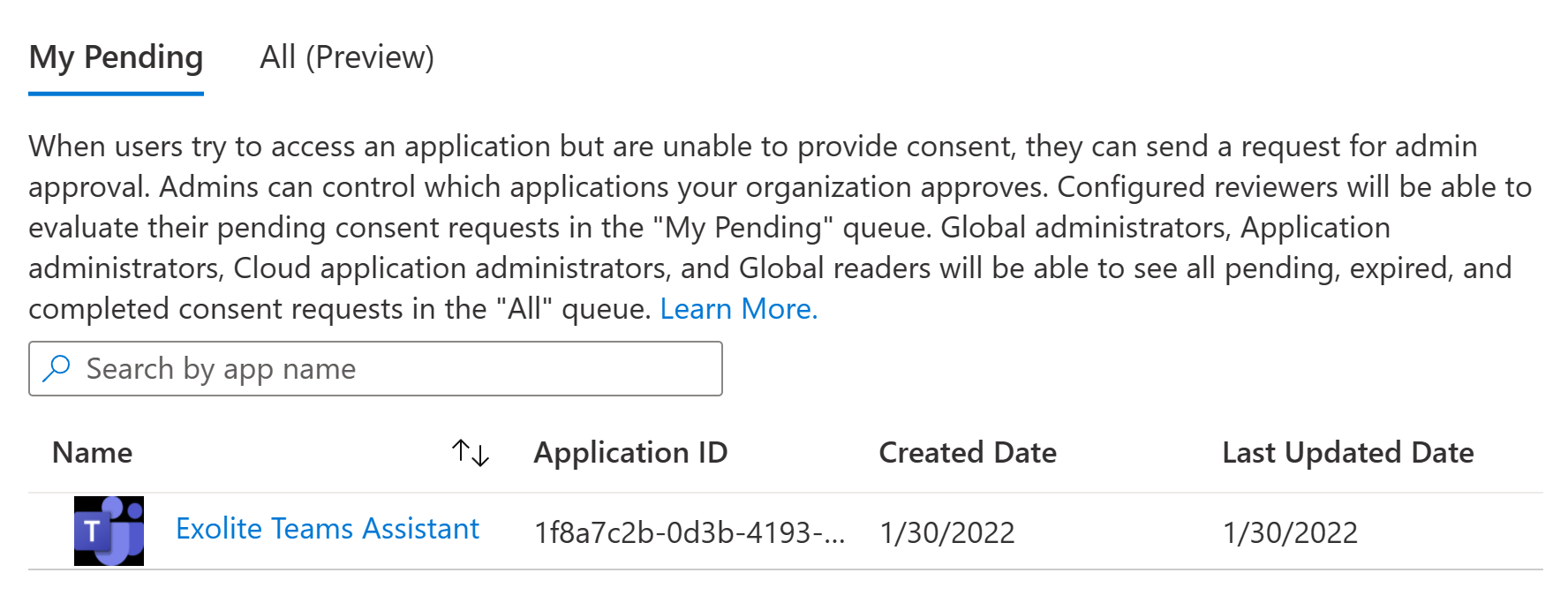Select the truncated application ID 1f8a7c2b value

tap(680, 533)
